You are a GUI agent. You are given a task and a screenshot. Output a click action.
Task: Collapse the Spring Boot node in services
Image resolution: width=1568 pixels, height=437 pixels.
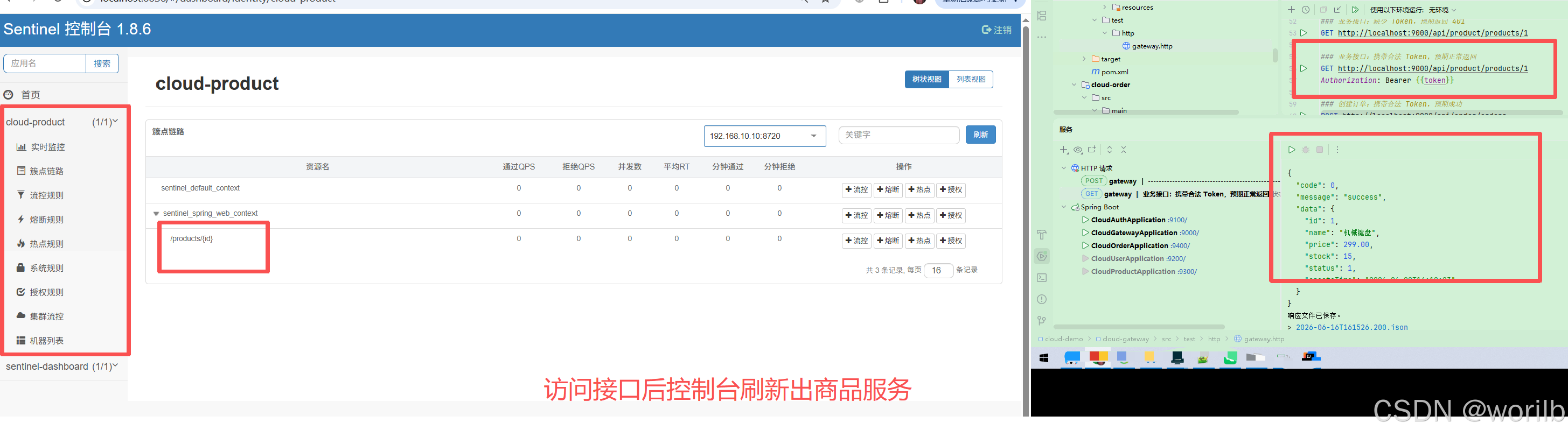coord(1064,207)
